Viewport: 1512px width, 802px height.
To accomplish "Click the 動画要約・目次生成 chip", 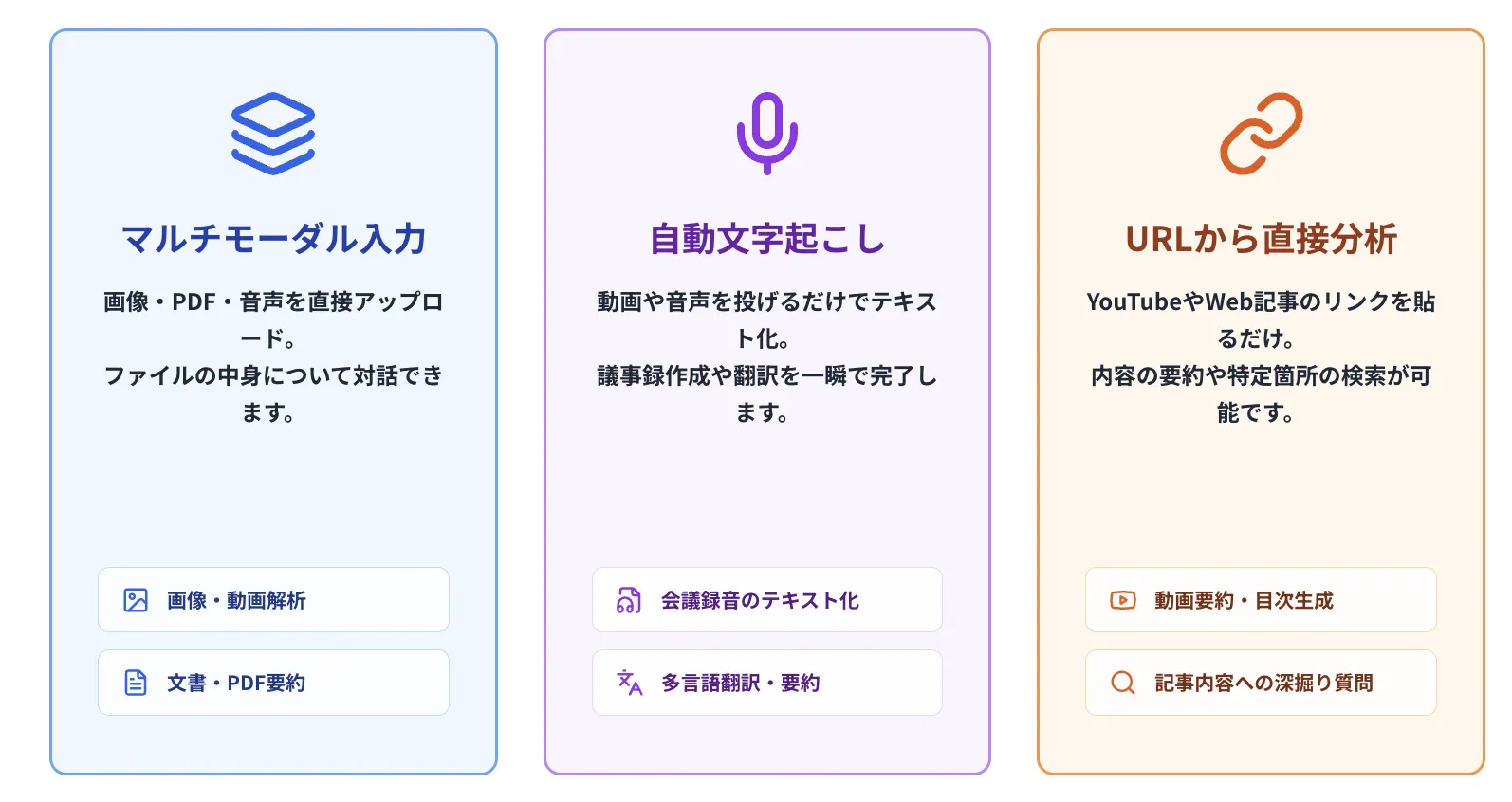I will point(1261,599).
